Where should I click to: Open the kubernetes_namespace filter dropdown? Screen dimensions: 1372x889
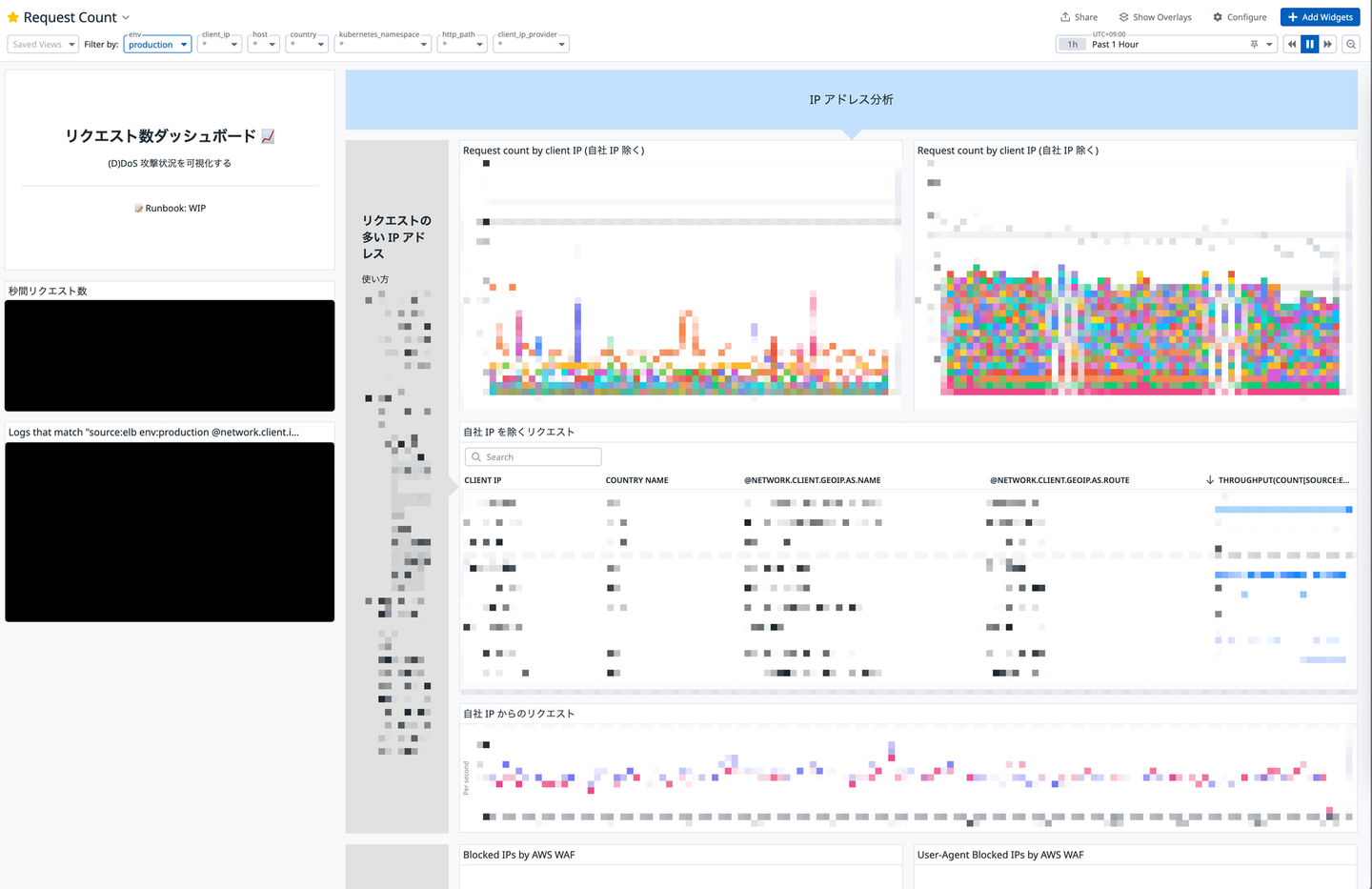click(383, 44)
